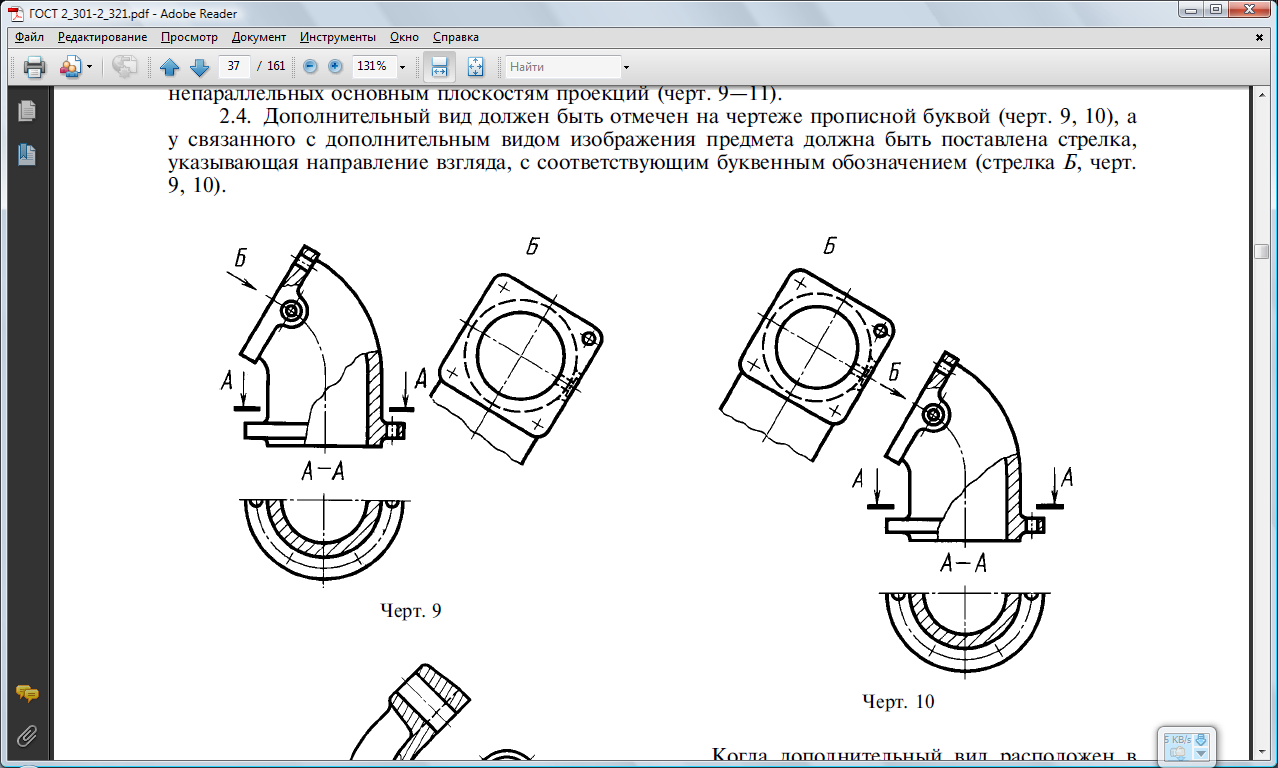Click the caption Черт. 9

pos(411,610)
